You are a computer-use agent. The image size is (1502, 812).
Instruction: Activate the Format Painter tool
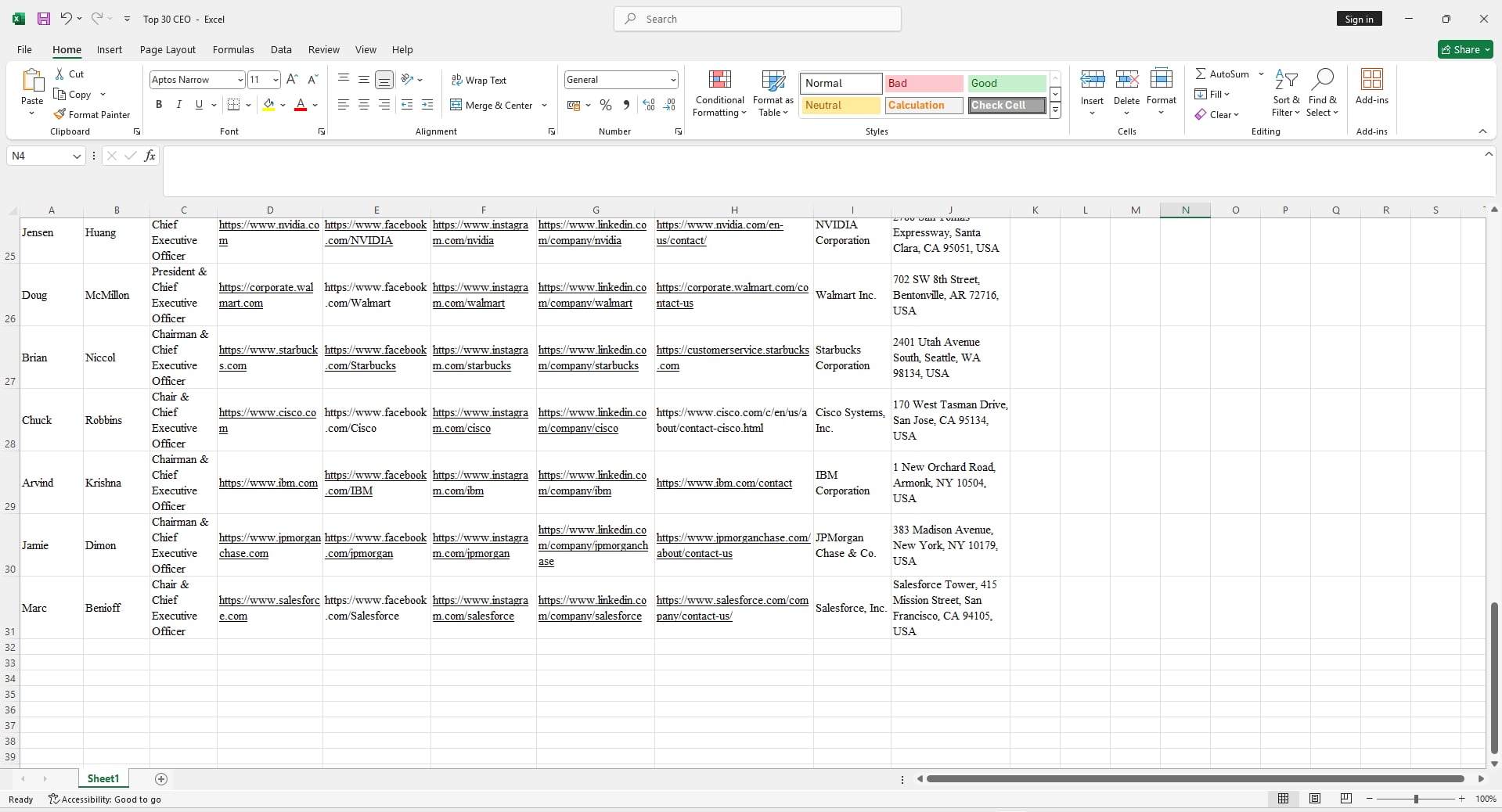tap(92, 114)
